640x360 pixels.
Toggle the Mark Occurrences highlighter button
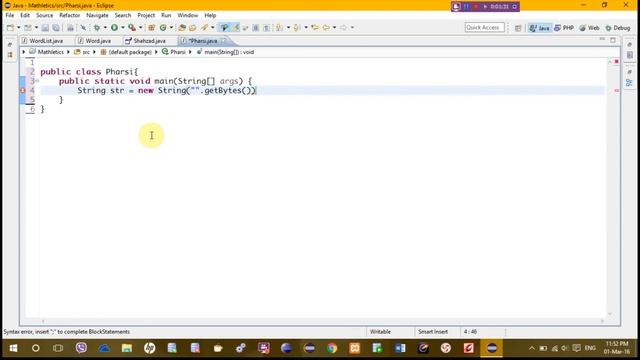(x=236, y=28)
